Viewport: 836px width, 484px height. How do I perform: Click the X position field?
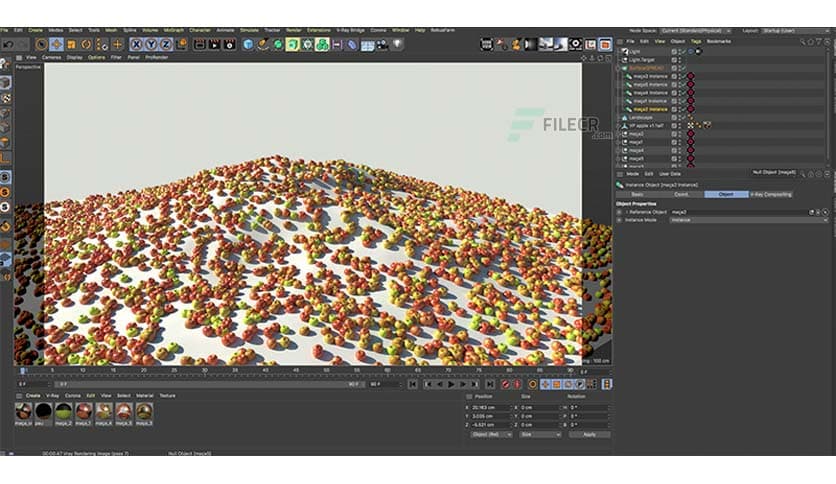click(x=491, y=407)
